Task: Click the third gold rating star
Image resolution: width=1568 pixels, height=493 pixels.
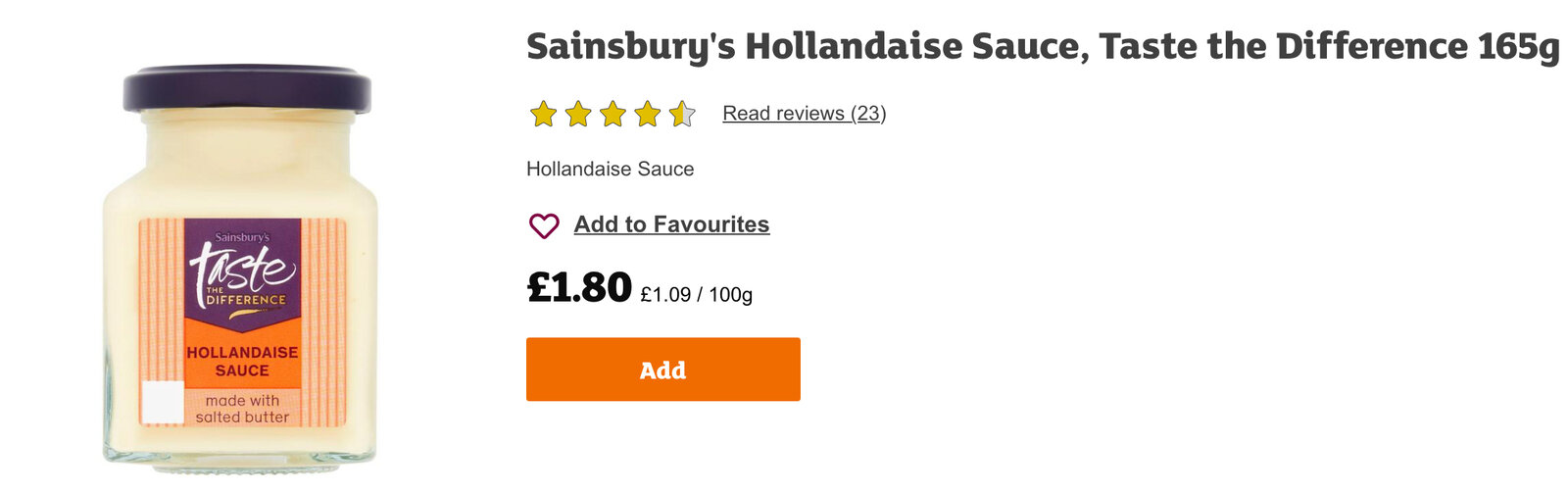Action: 612,115
